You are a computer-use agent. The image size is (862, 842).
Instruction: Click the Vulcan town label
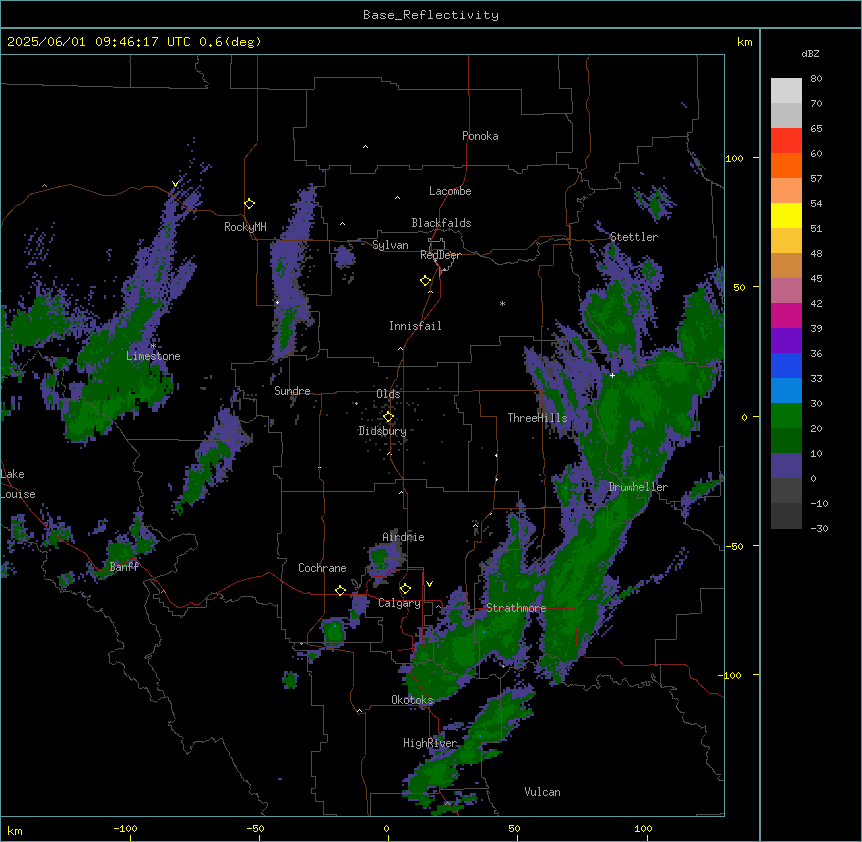tap(543, 792)
